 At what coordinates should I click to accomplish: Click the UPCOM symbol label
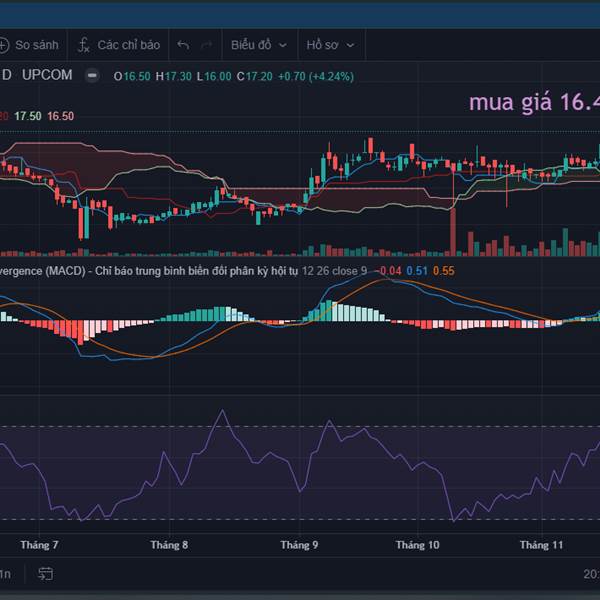pos(47,75)
